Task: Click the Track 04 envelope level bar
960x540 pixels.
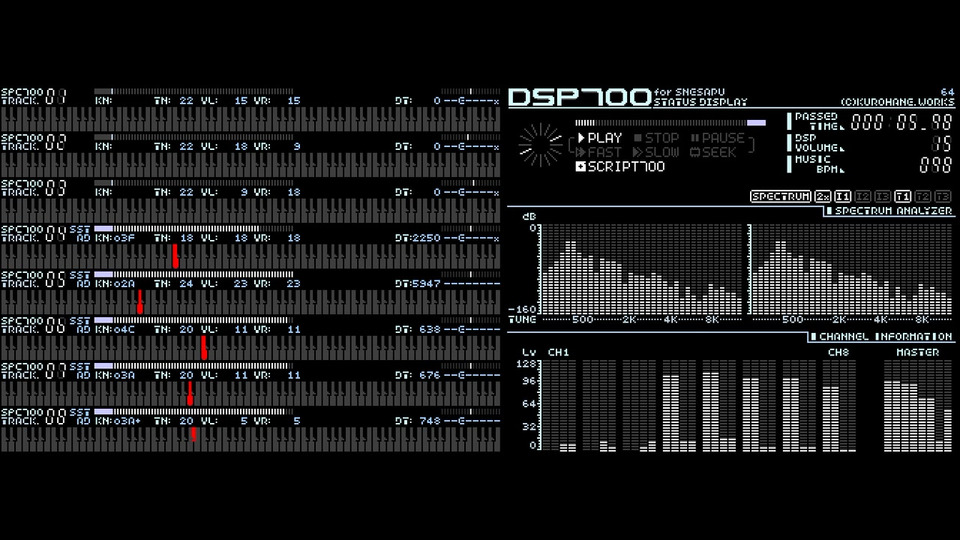Action: (194, 229)
